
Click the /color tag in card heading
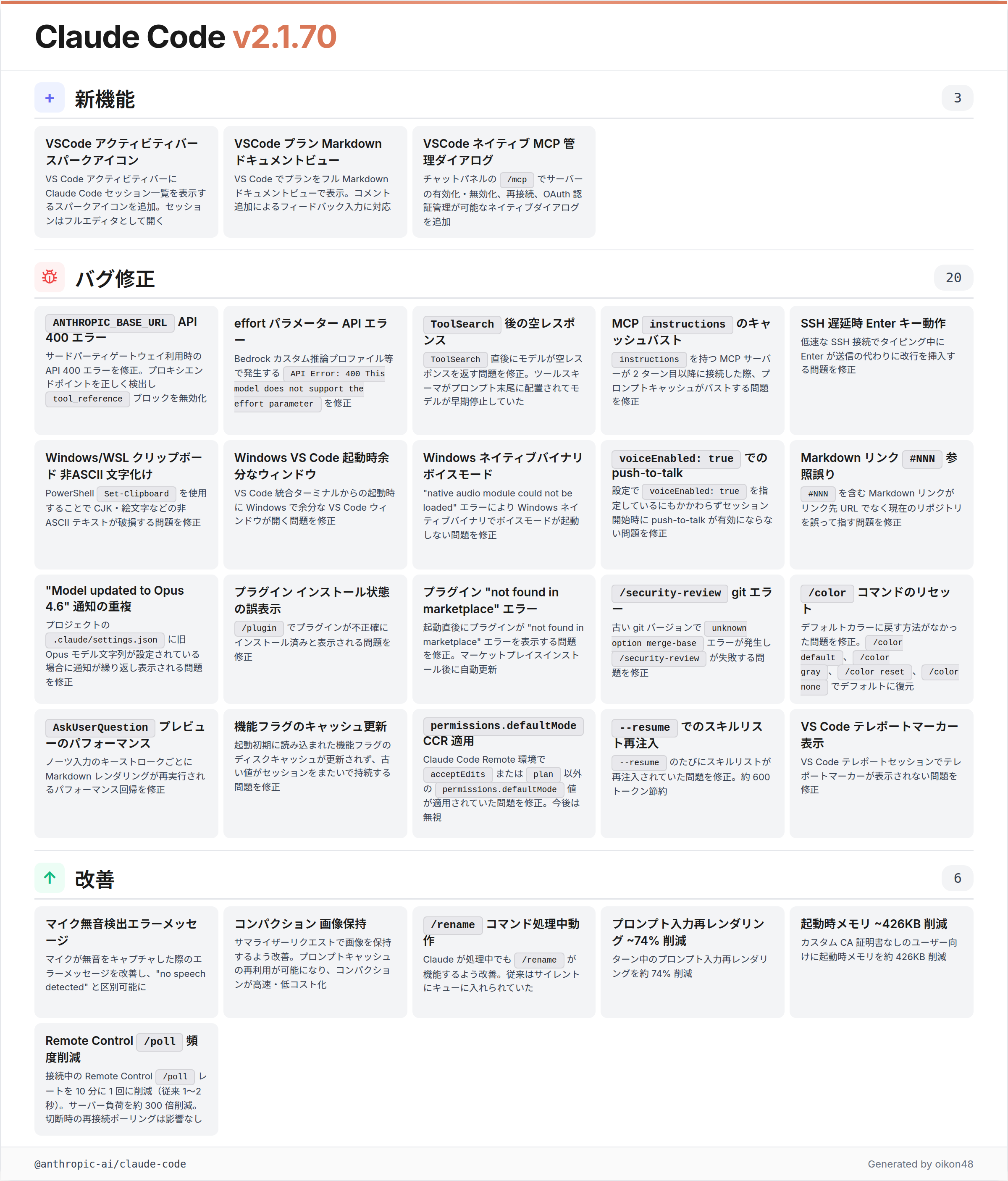(827, 593)
